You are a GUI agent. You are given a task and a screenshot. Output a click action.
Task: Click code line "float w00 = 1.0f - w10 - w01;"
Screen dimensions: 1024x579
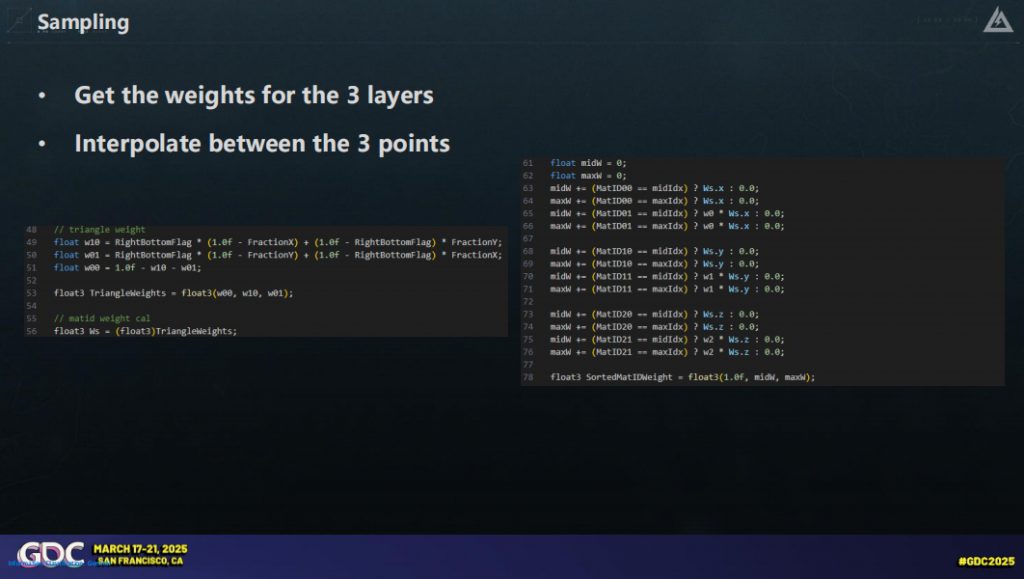click(x=127, y=268)
